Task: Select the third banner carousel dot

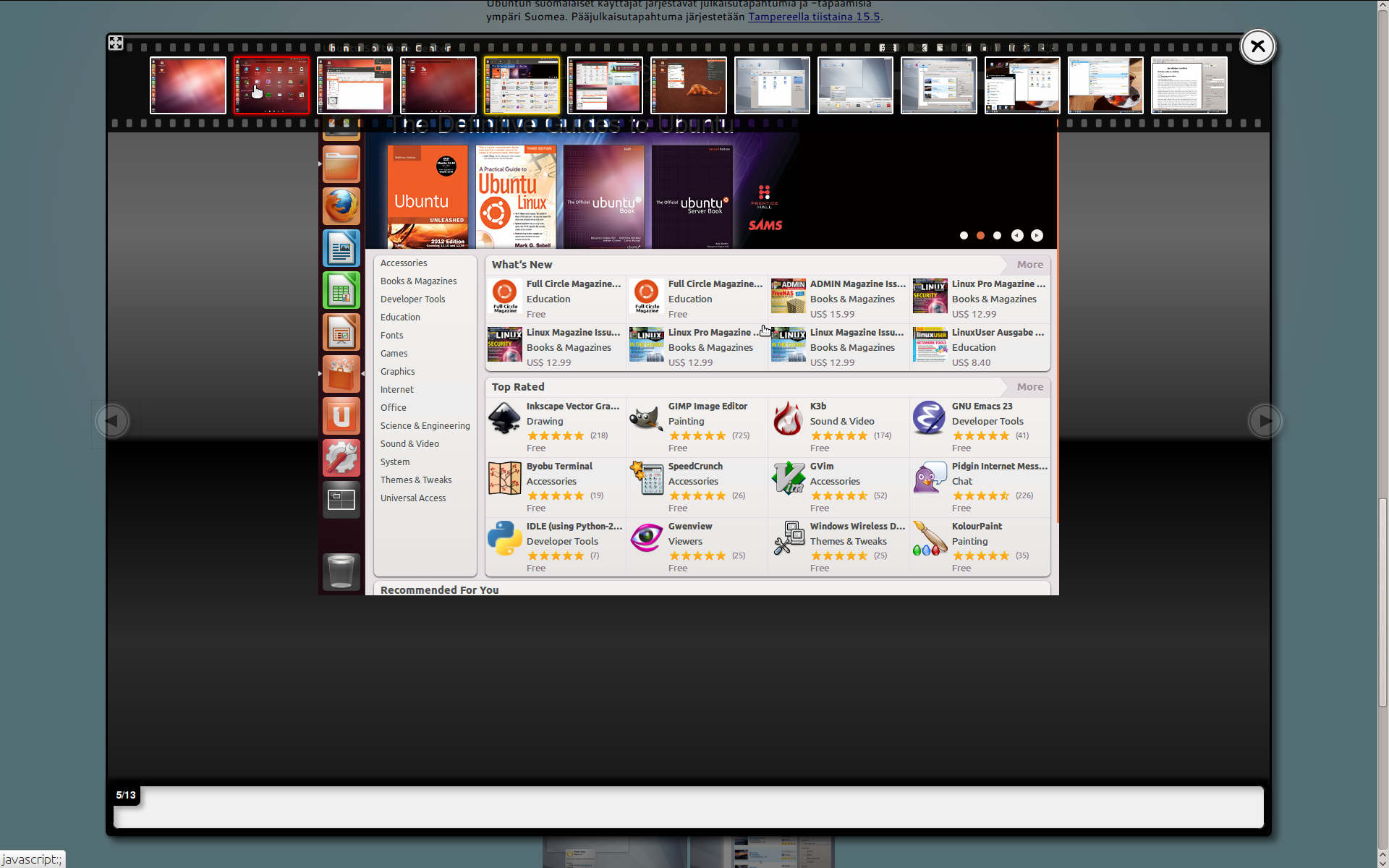Action: [997, 236]
